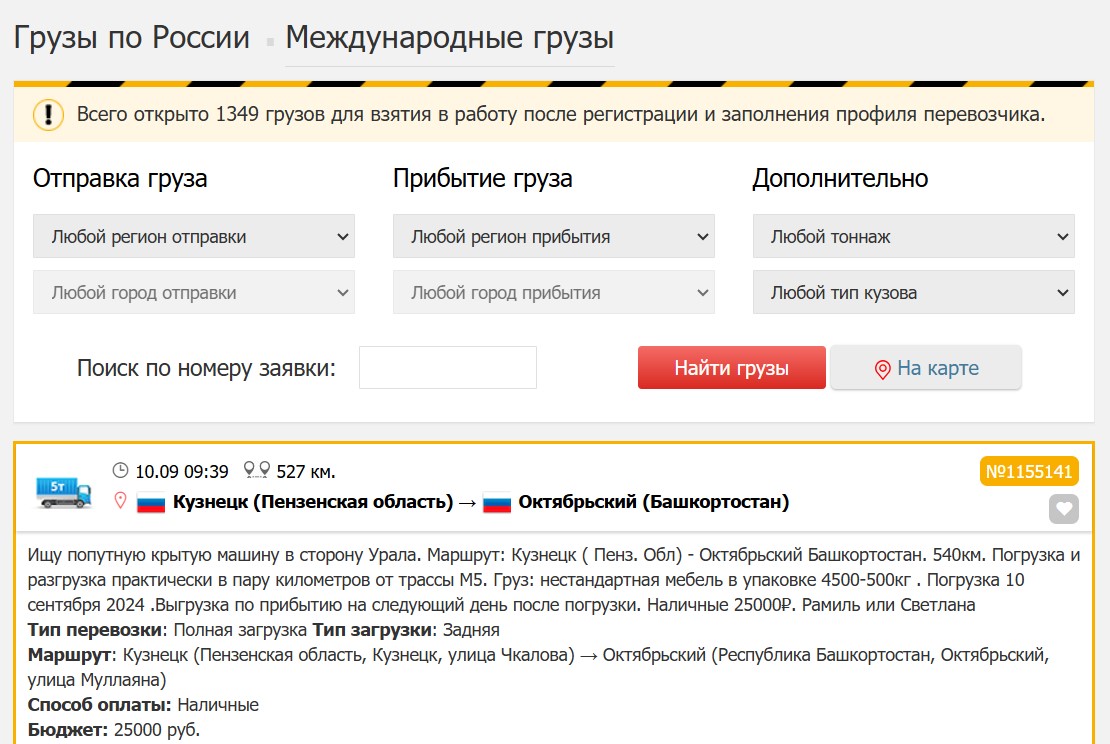The image size is (1110, 744).
Task: Click the distance pins icon near 527 км
Action: (x=257, y=470)
